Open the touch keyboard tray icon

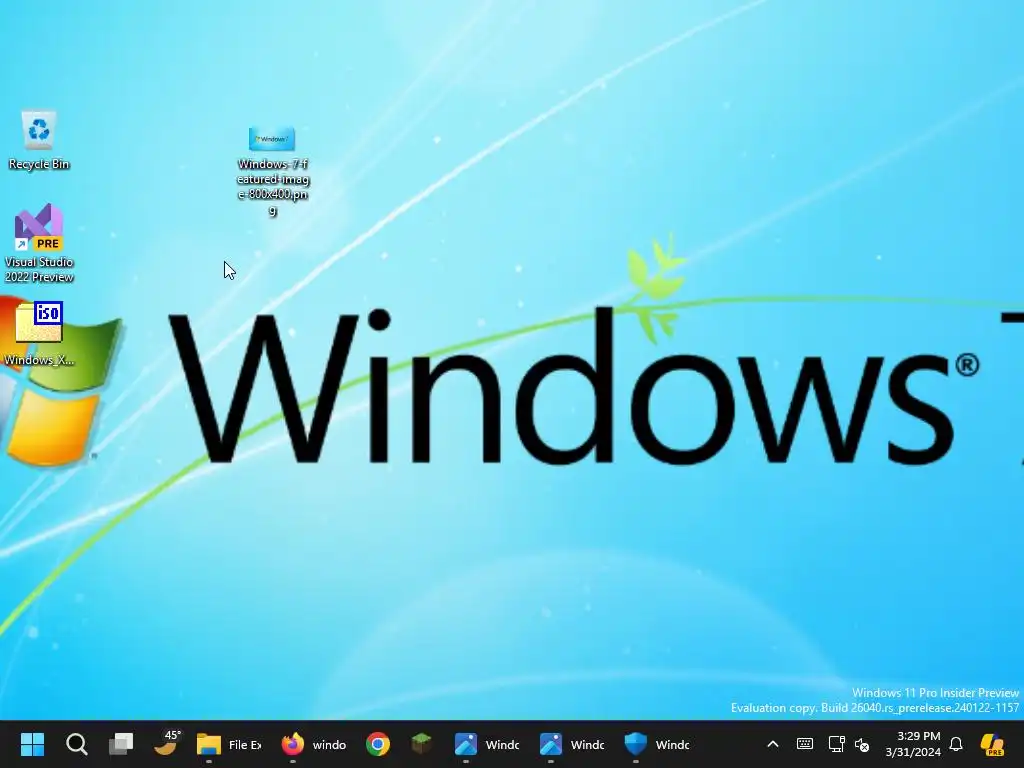tap(805, 744)
